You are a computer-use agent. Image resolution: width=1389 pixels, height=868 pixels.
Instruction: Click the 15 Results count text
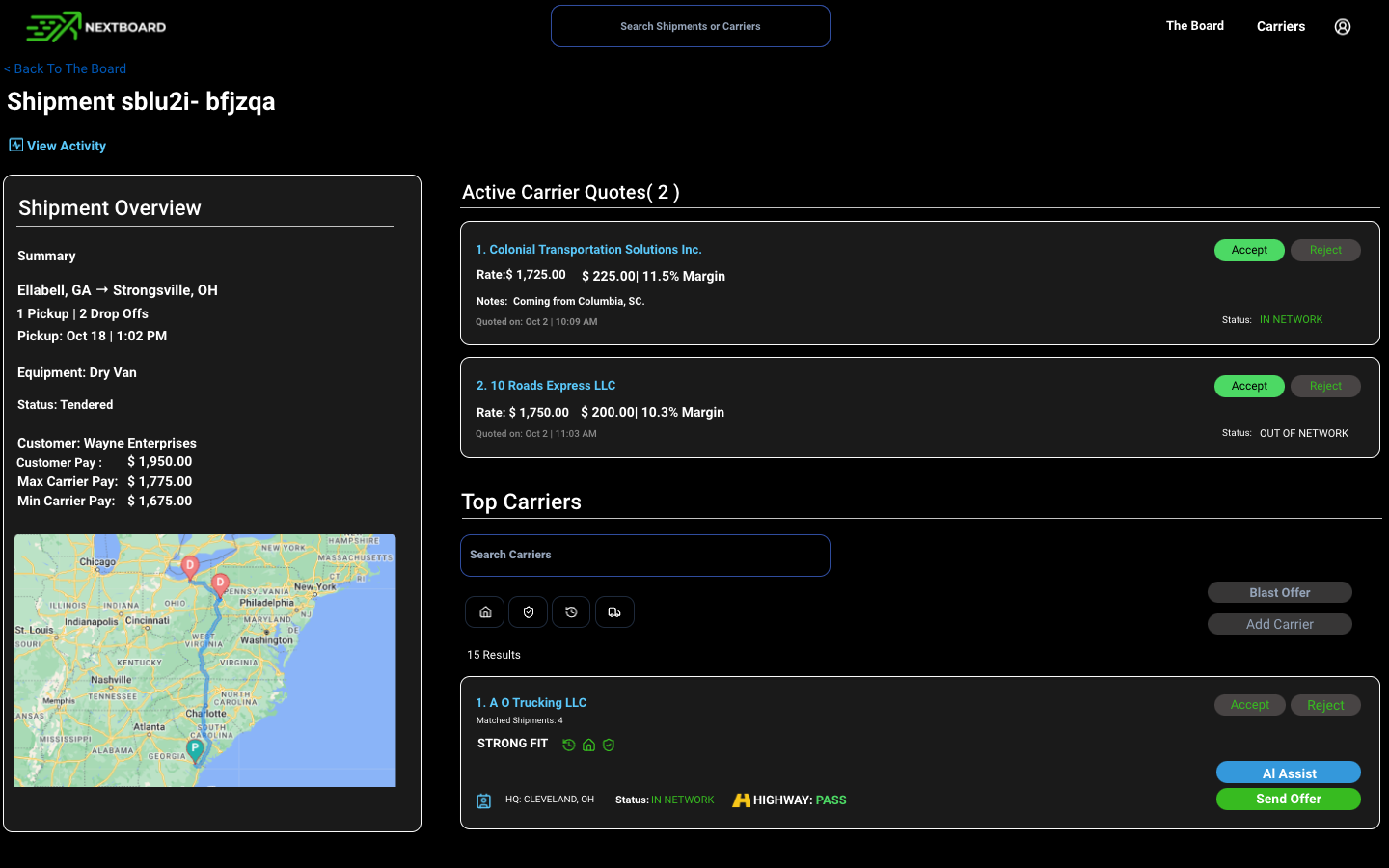click(x=494, y=655)
